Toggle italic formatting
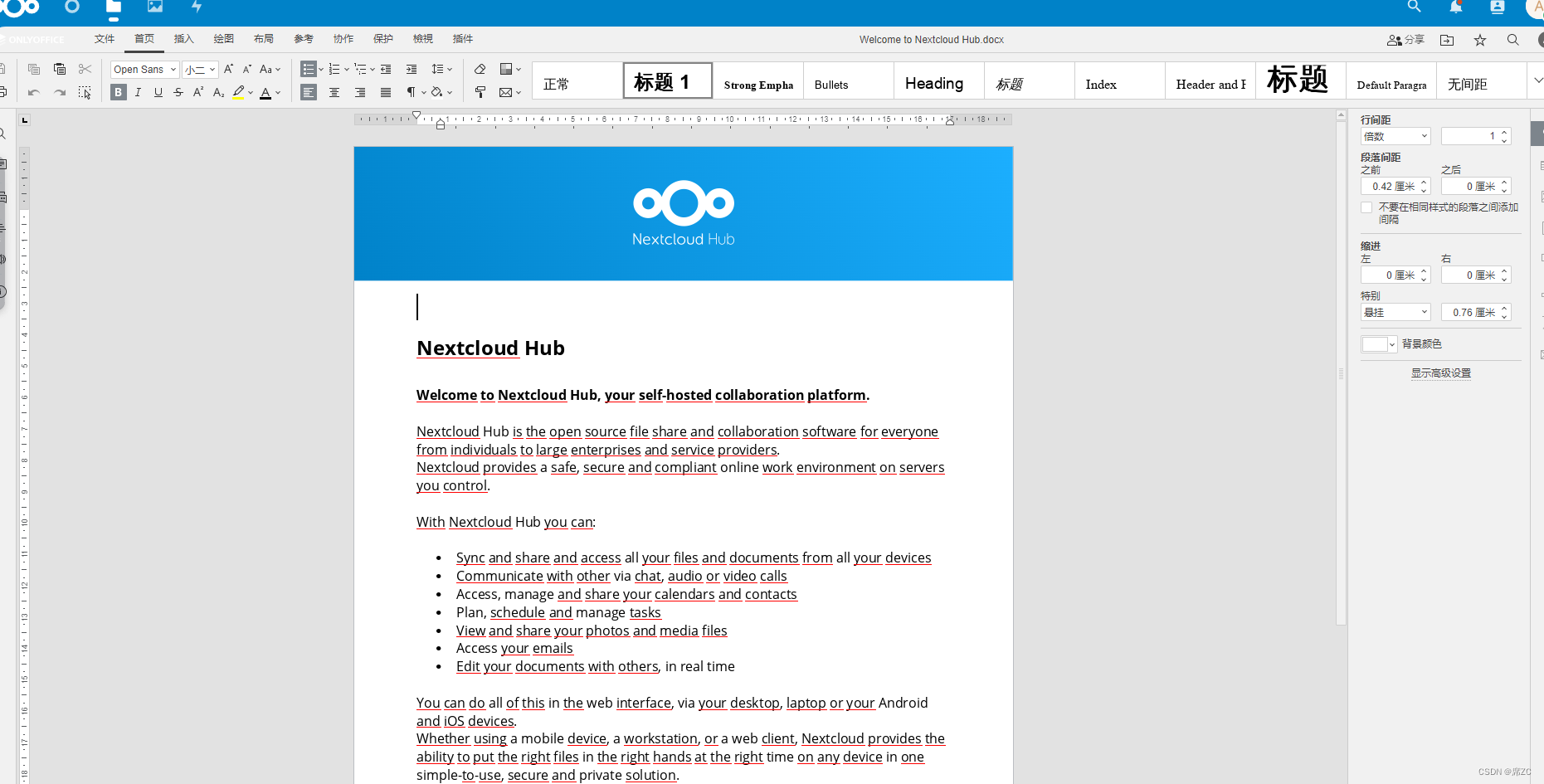1544x784 pixels. (138, 93)
